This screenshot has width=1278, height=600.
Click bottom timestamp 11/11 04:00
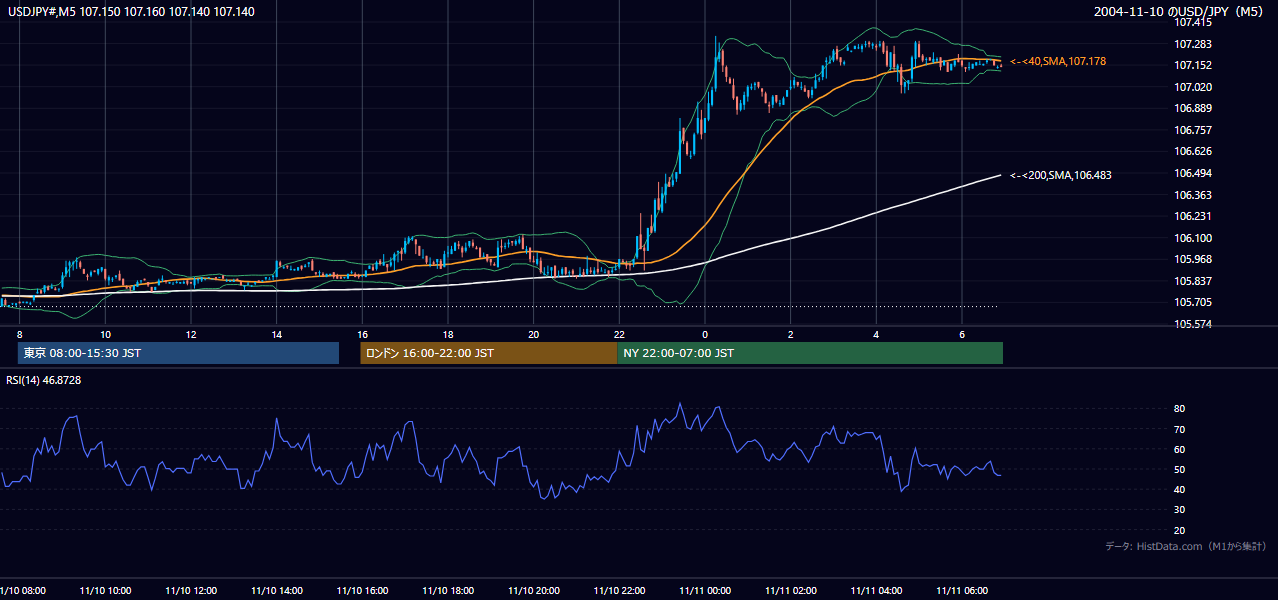point(876,591)
